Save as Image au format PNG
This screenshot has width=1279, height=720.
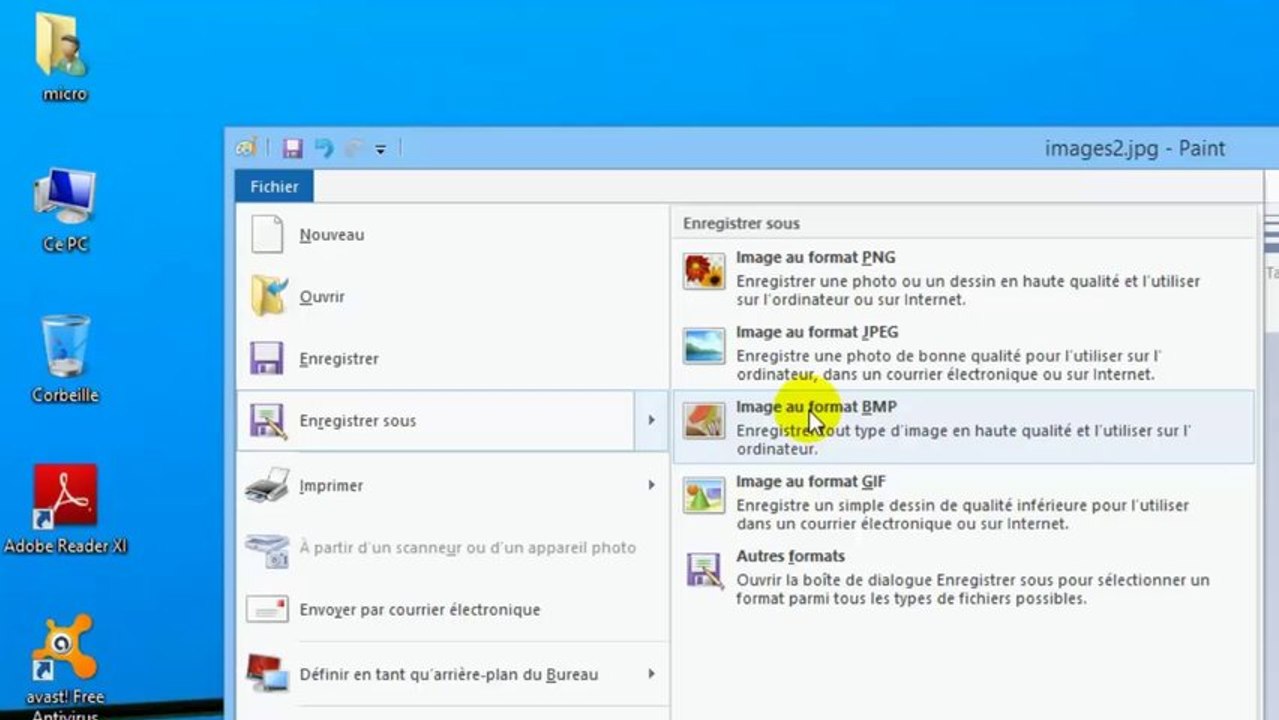[964, 277]
